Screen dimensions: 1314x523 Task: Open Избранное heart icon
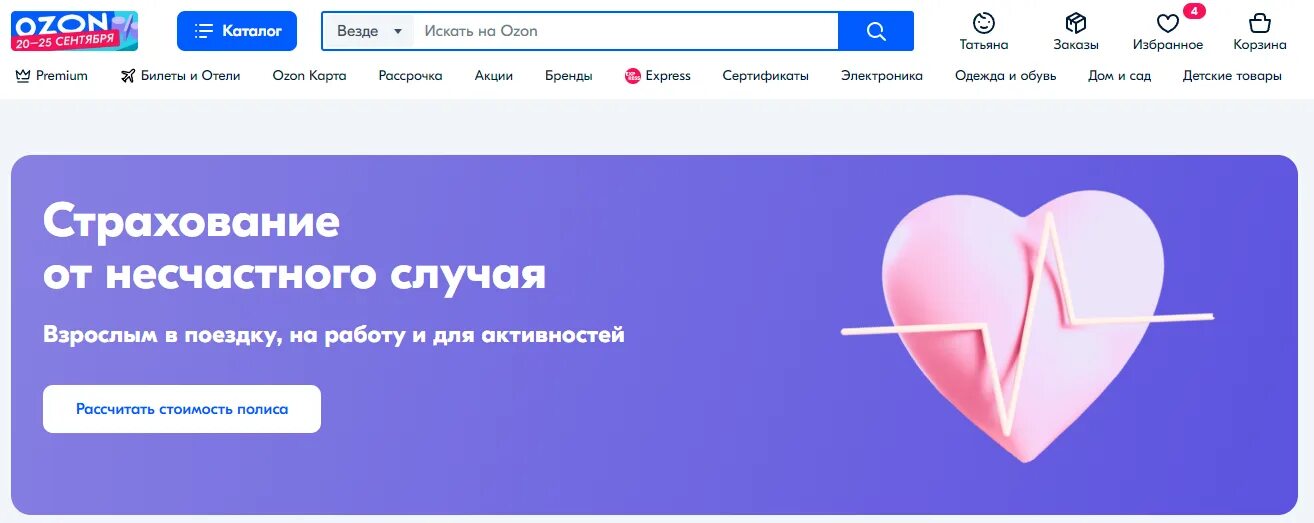pos(1168,23)
